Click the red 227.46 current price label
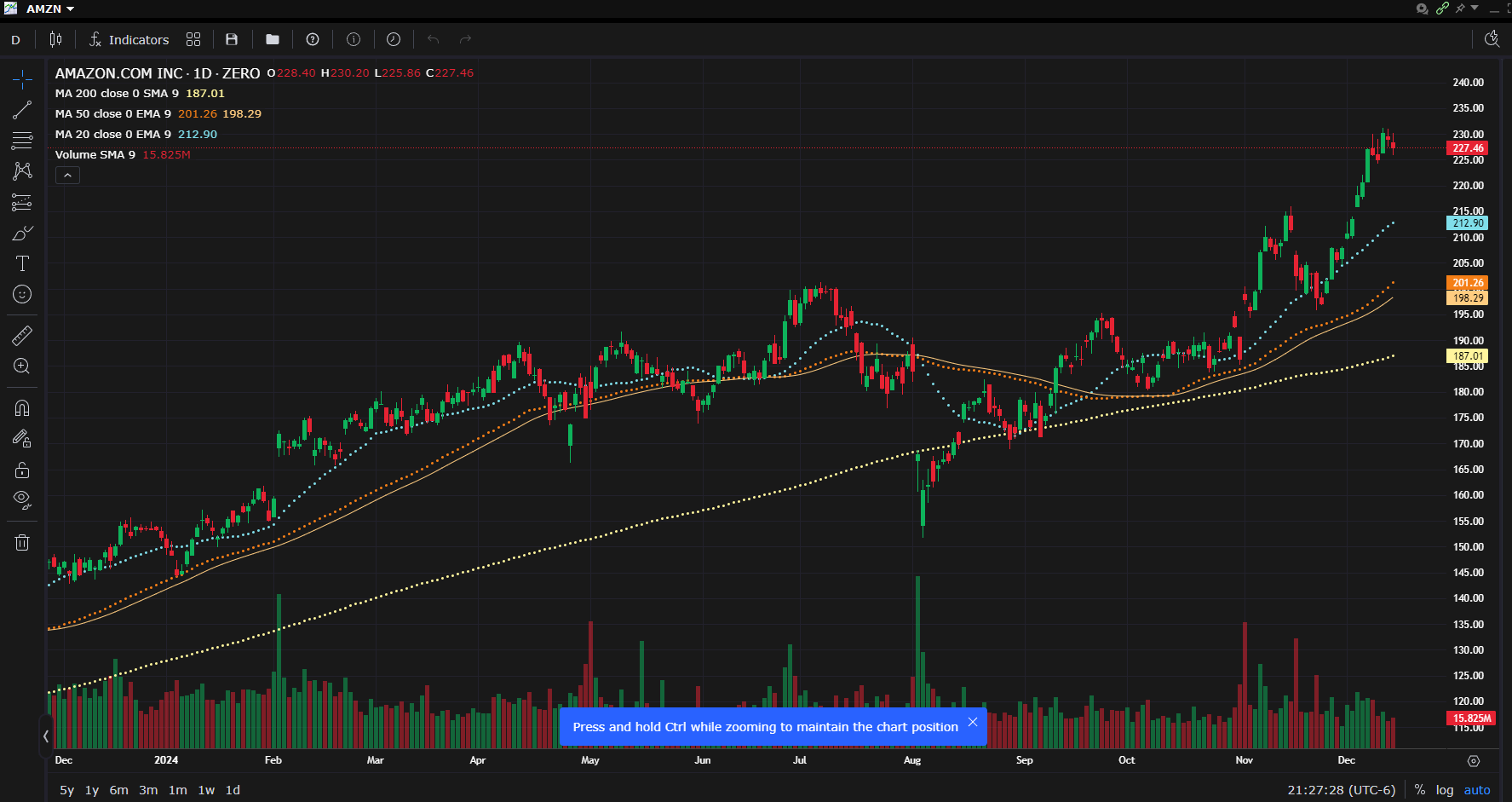 pyautogui.click(x=1468, y=148)
